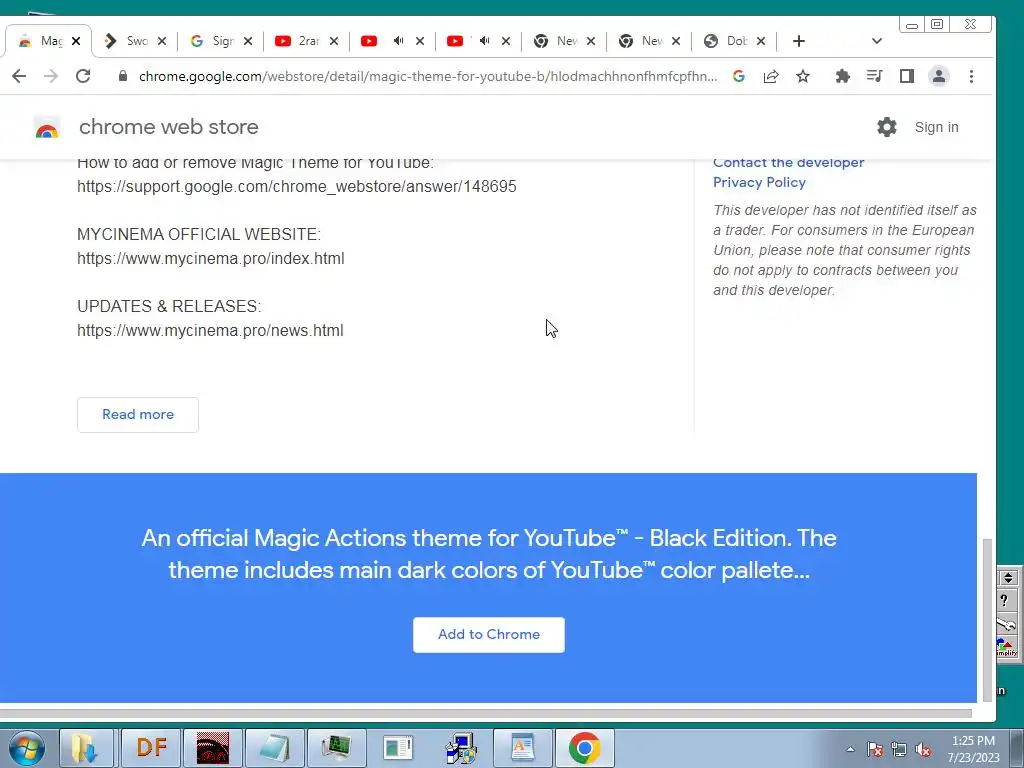Click the Google icon in address bar
This screenshot has height=768, width=1024.
tap(739, 76)
